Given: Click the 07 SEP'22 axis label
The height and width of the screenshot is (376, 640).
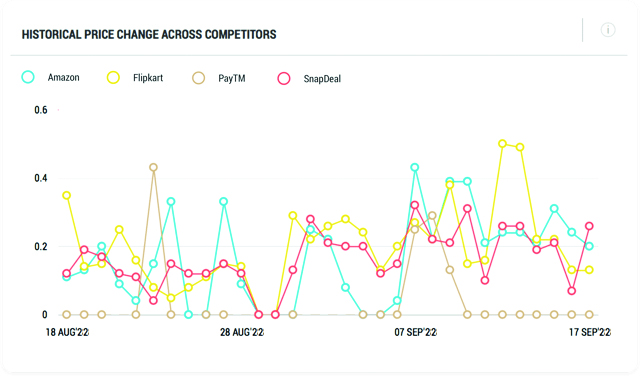Looking at the screenshot, I should 416,332.
